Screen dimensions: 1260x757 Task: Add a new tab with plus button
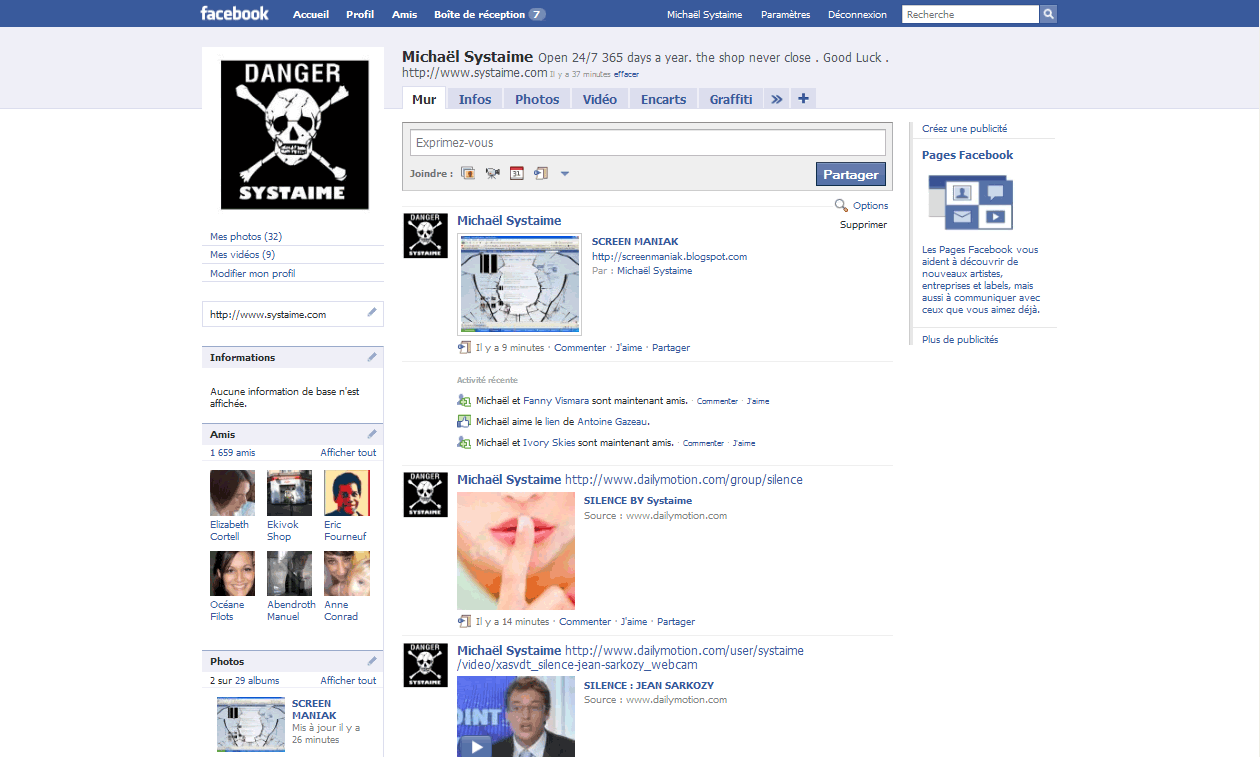[x=803, y=98]
